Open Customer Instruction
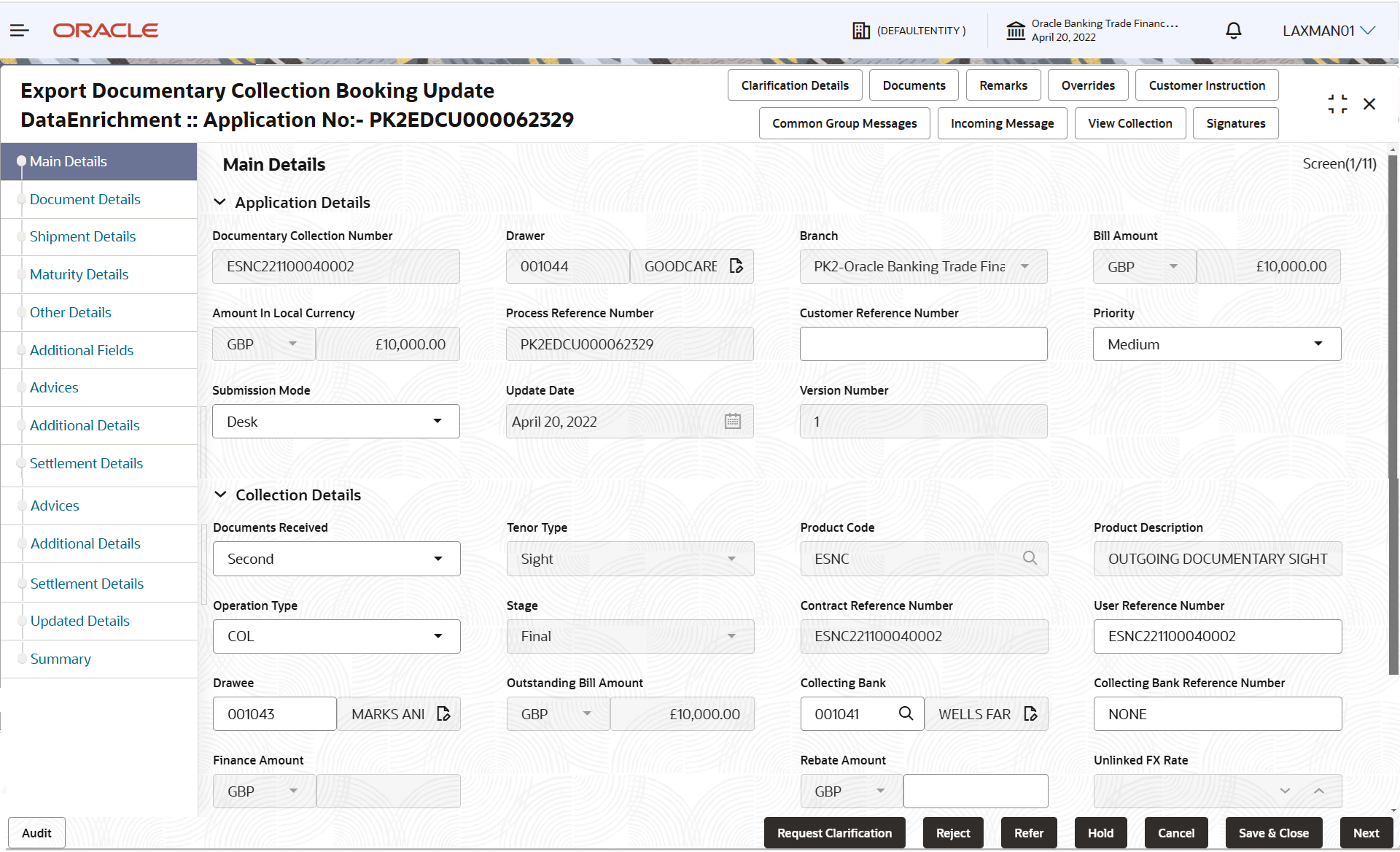The width and height of the screenshot is (1400, 852). pyautogui.click(x=1207, y=85)
